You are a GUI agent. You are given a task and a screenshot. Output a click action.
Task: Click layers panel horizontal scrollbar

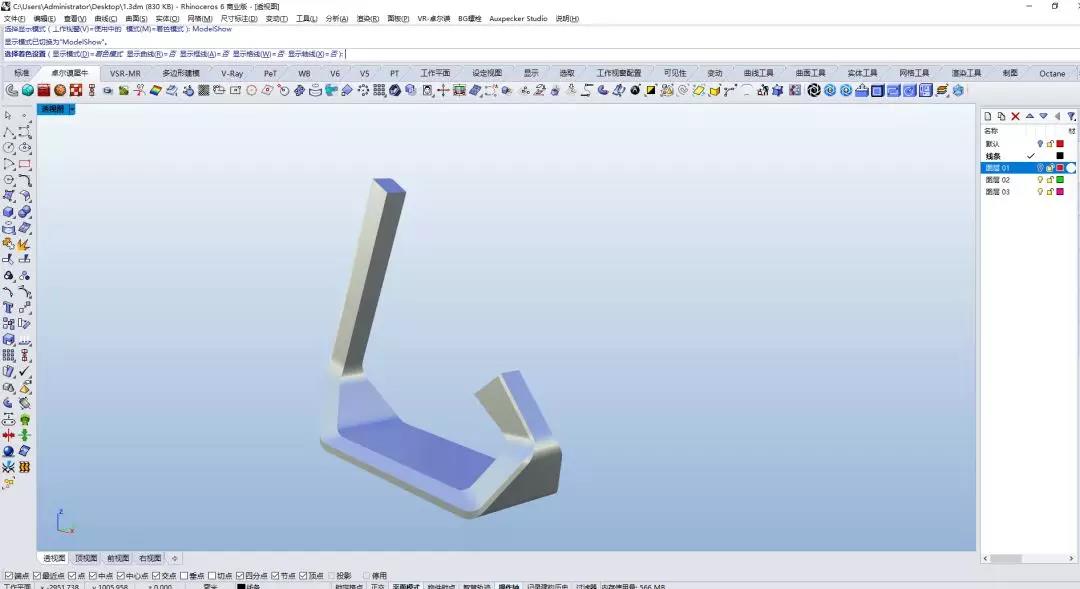(x=1029, y=559)
